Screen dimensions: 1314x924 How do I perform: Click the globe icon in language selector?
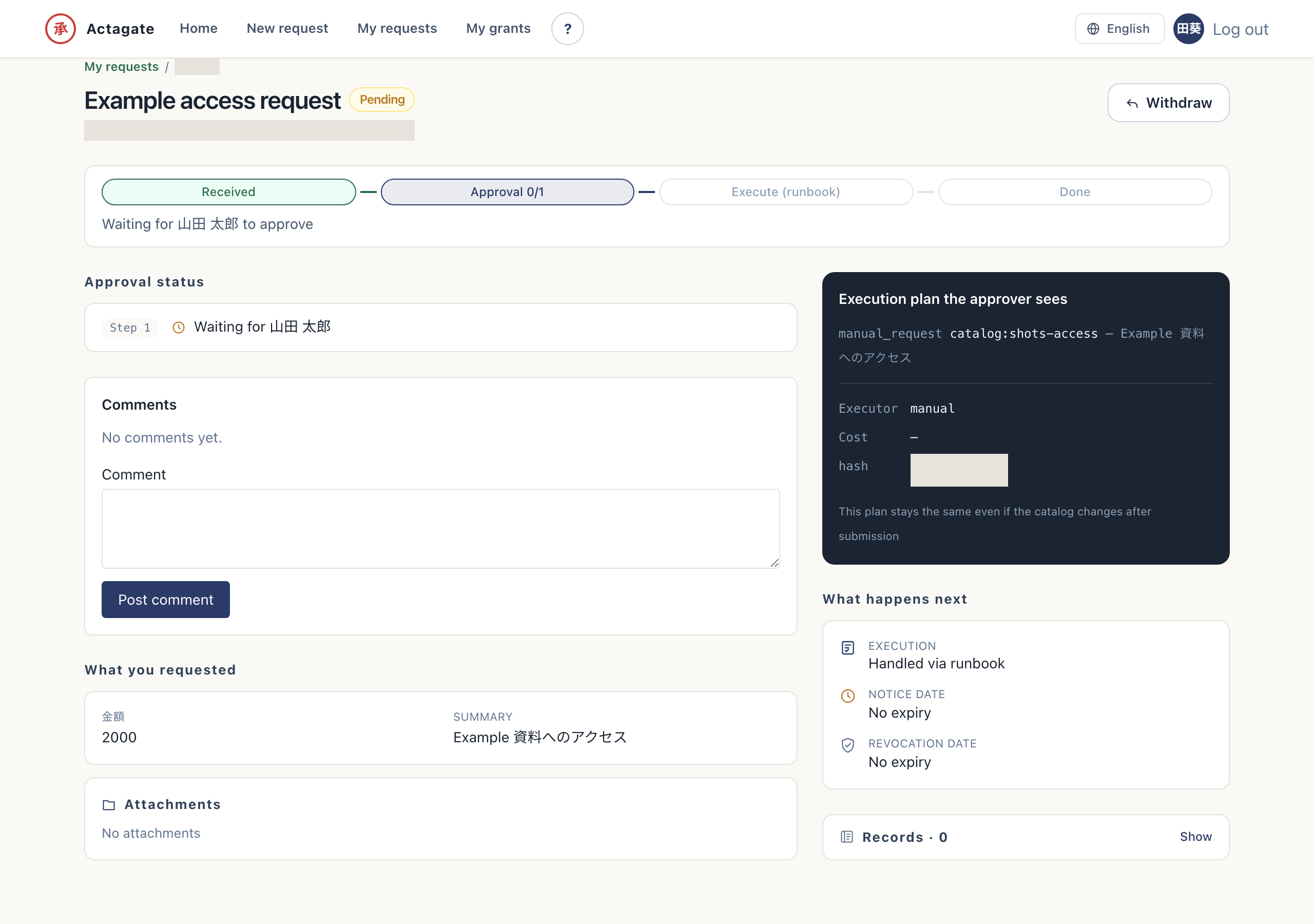pyautogui.click(x=1093, y=29)
